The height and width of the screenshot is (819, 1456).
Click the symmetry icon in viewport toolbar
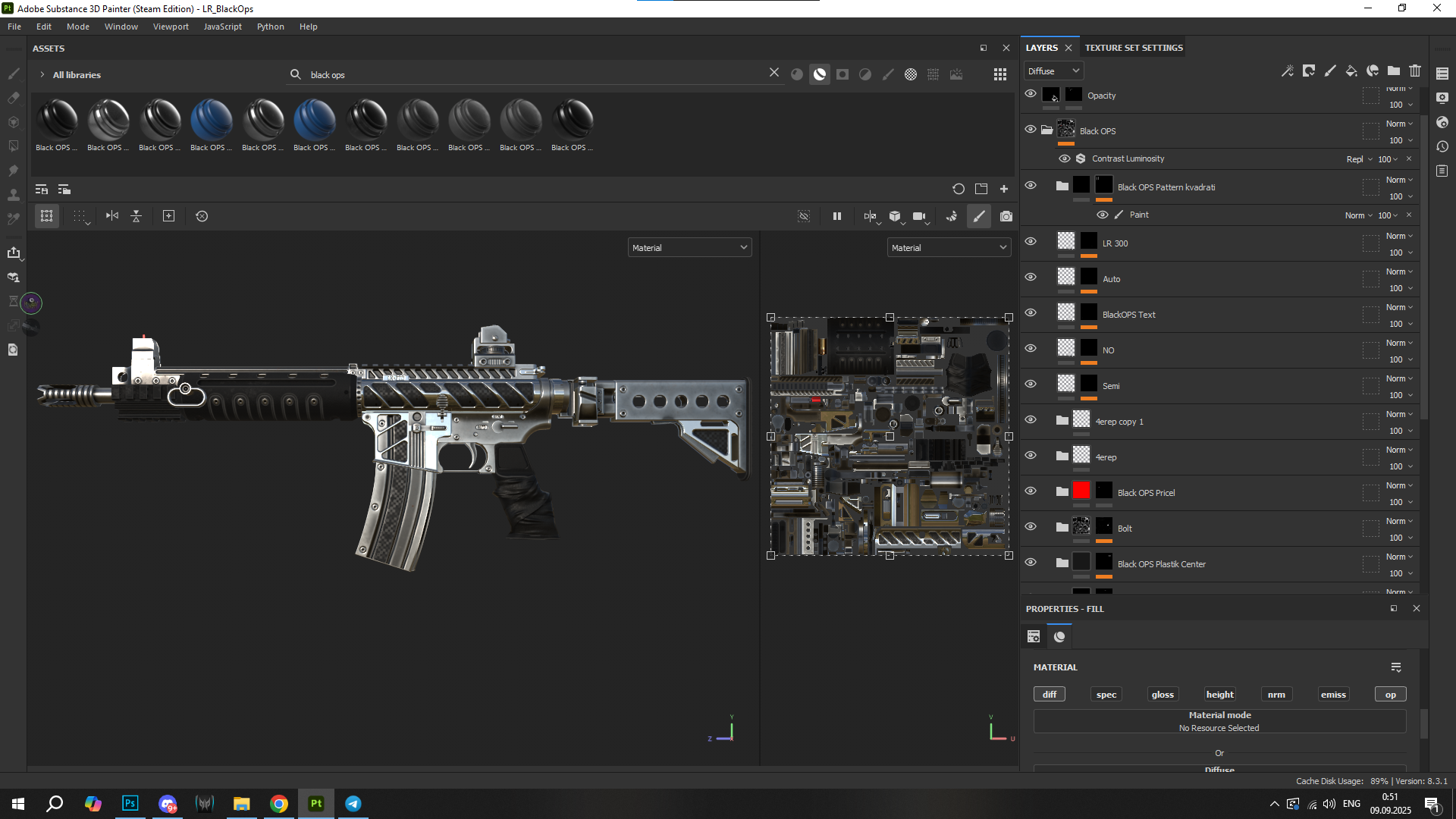click(112, 216)
